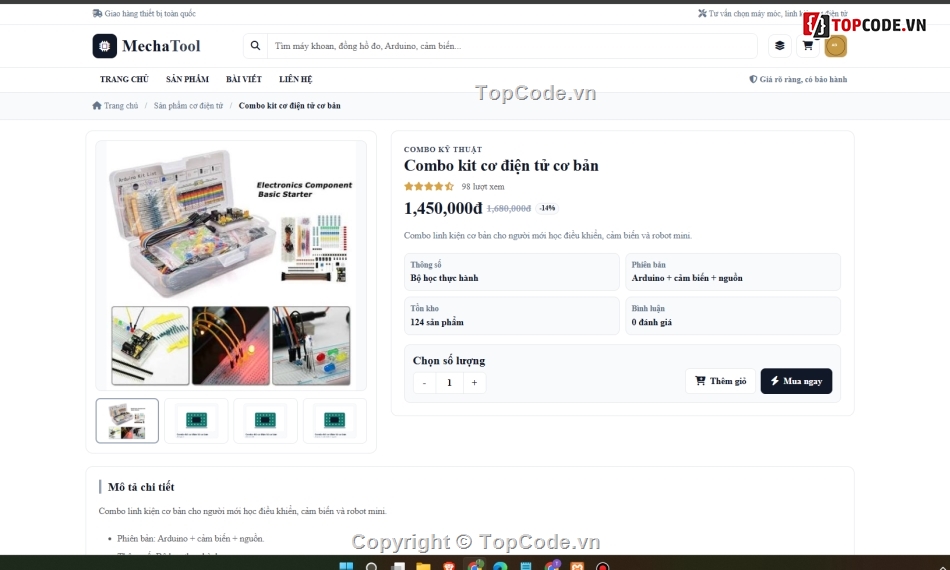Increase quantity with the plus button
Screen dimensions: 950x570
[x=474, y=383]
